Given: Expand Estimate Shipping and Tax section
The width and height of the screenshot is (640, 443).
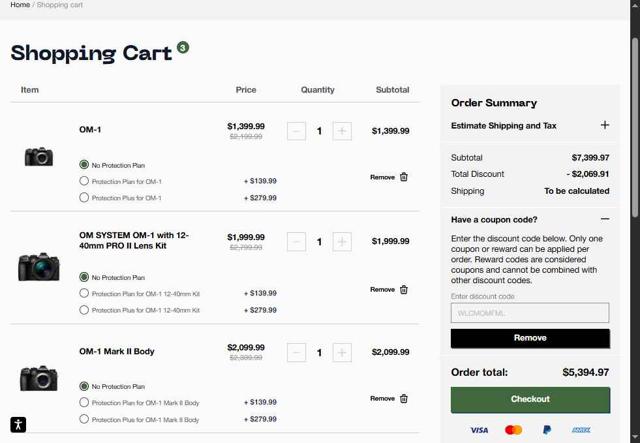Looking at the screenshot, I should pyautogui.click(x=605, y=125).
